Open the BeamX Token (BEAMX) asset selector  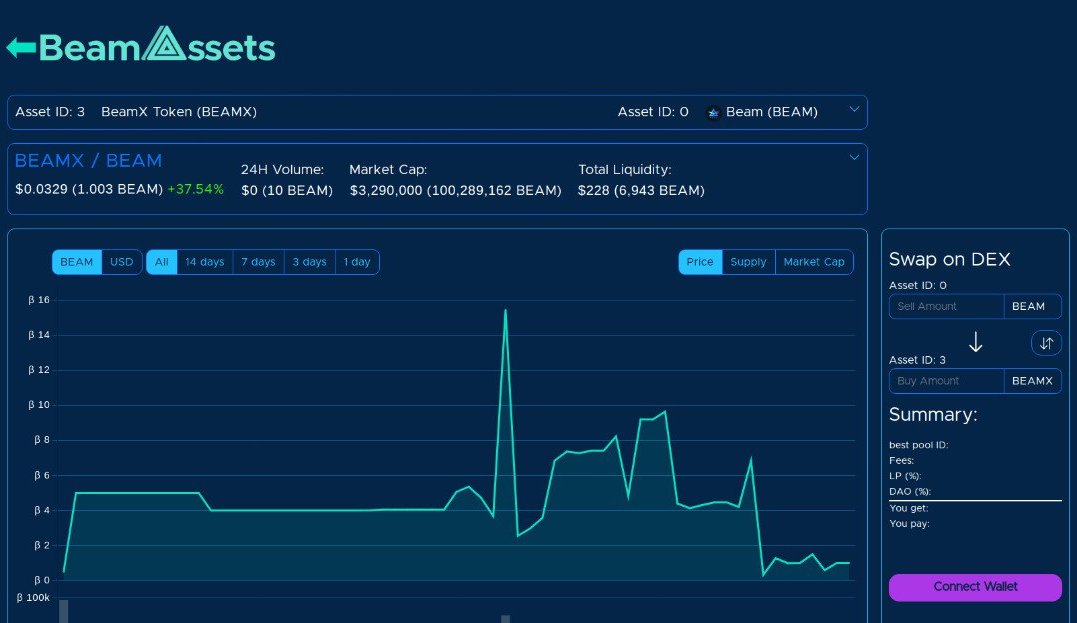tap(179, 112)
